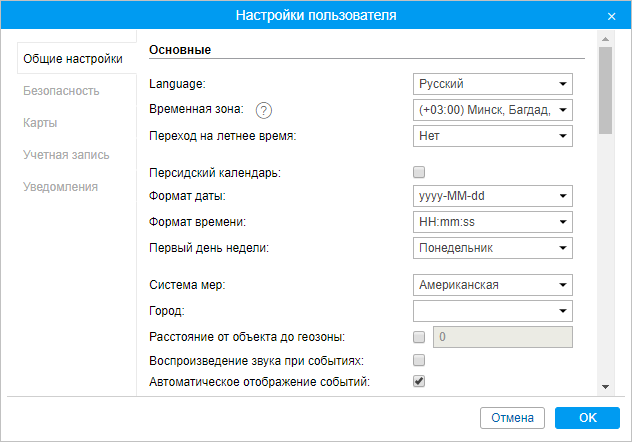This screenshot has width=632, height=442.
Task: Close the user settings dialog
Action: click(611, 16)
